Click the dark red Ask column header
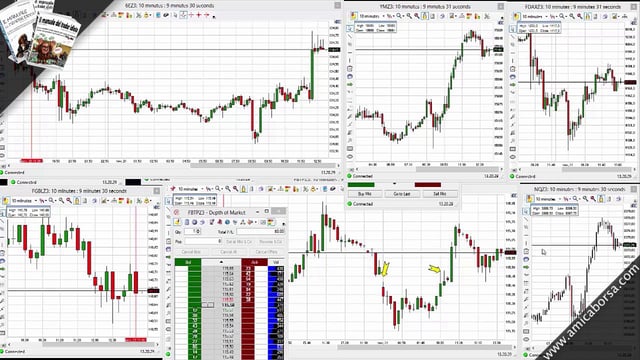This screenshot has height=360, width=640. pyautogui.click(x=254, y=262)
